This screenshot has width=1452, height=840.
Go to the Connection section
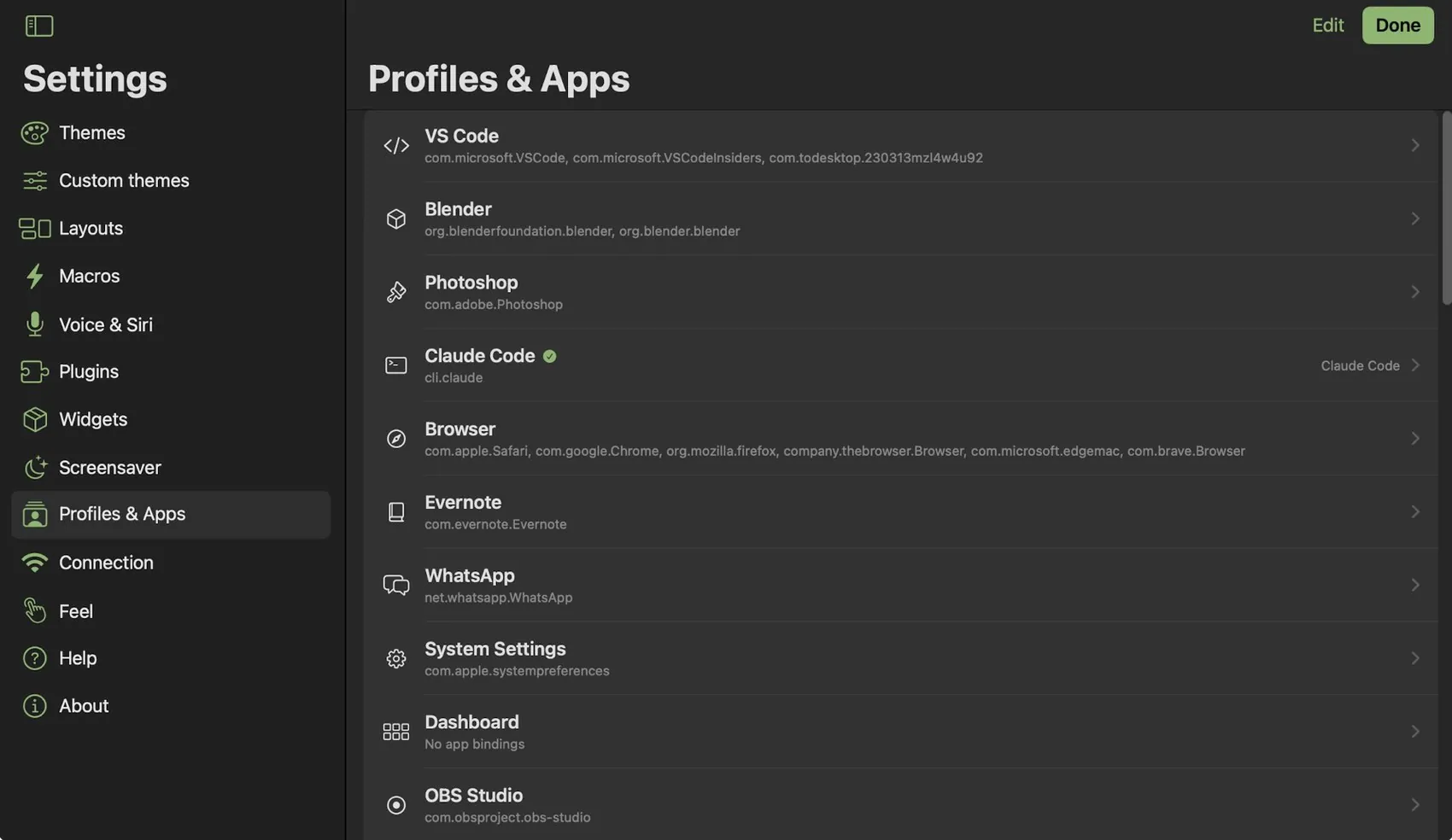tap(171, 563)
